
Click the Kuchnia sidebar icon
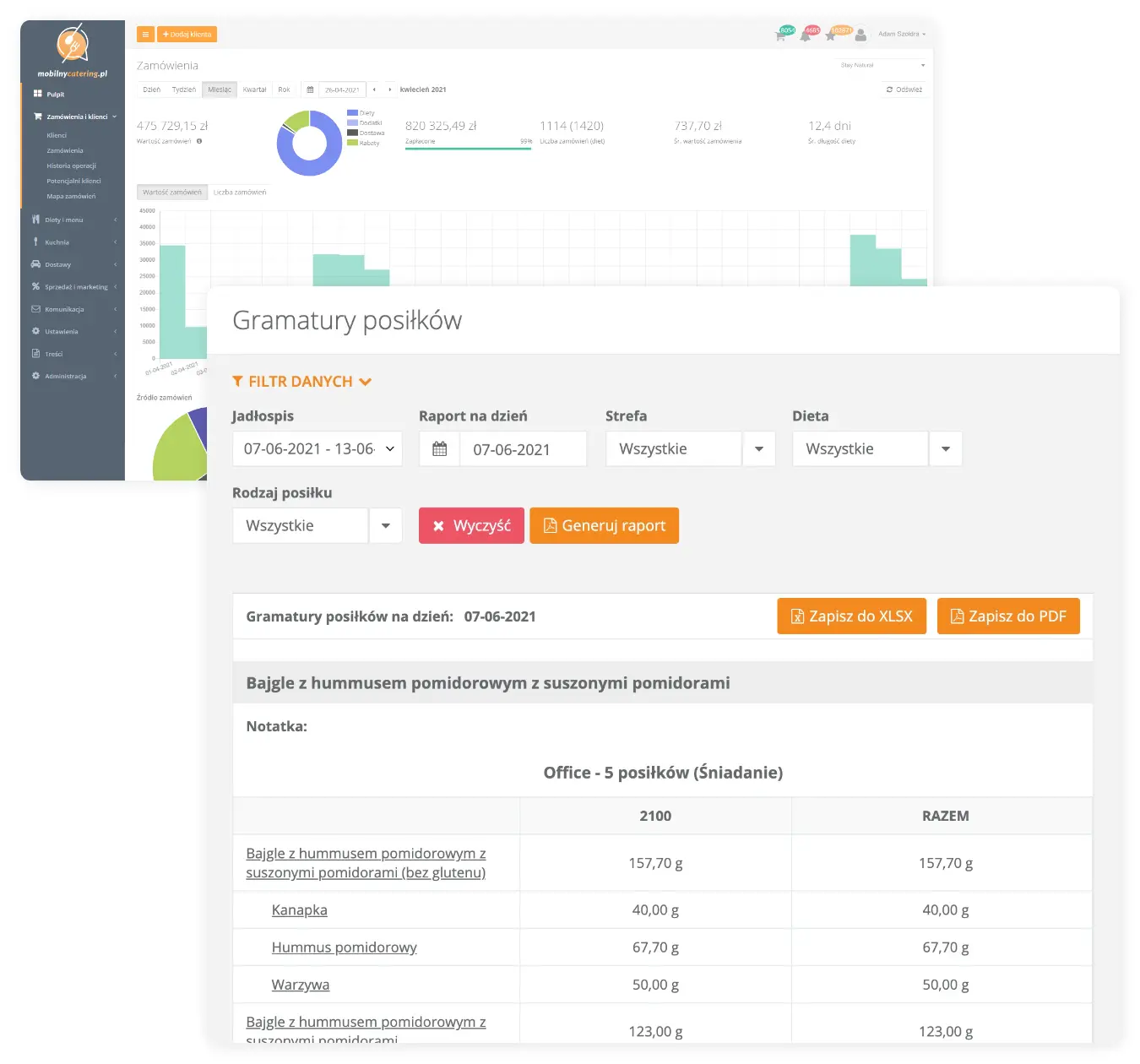click(x=35, y=242)
